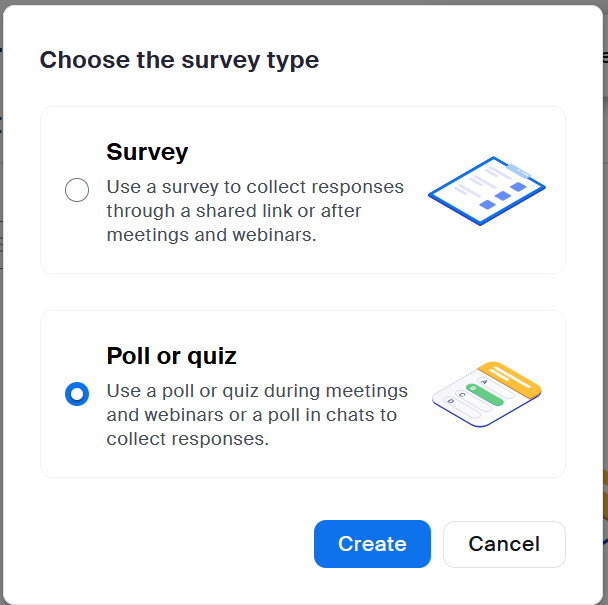Click the blue Survey clipboard illustration
The image size is (608, 605).
coord(486,192)
